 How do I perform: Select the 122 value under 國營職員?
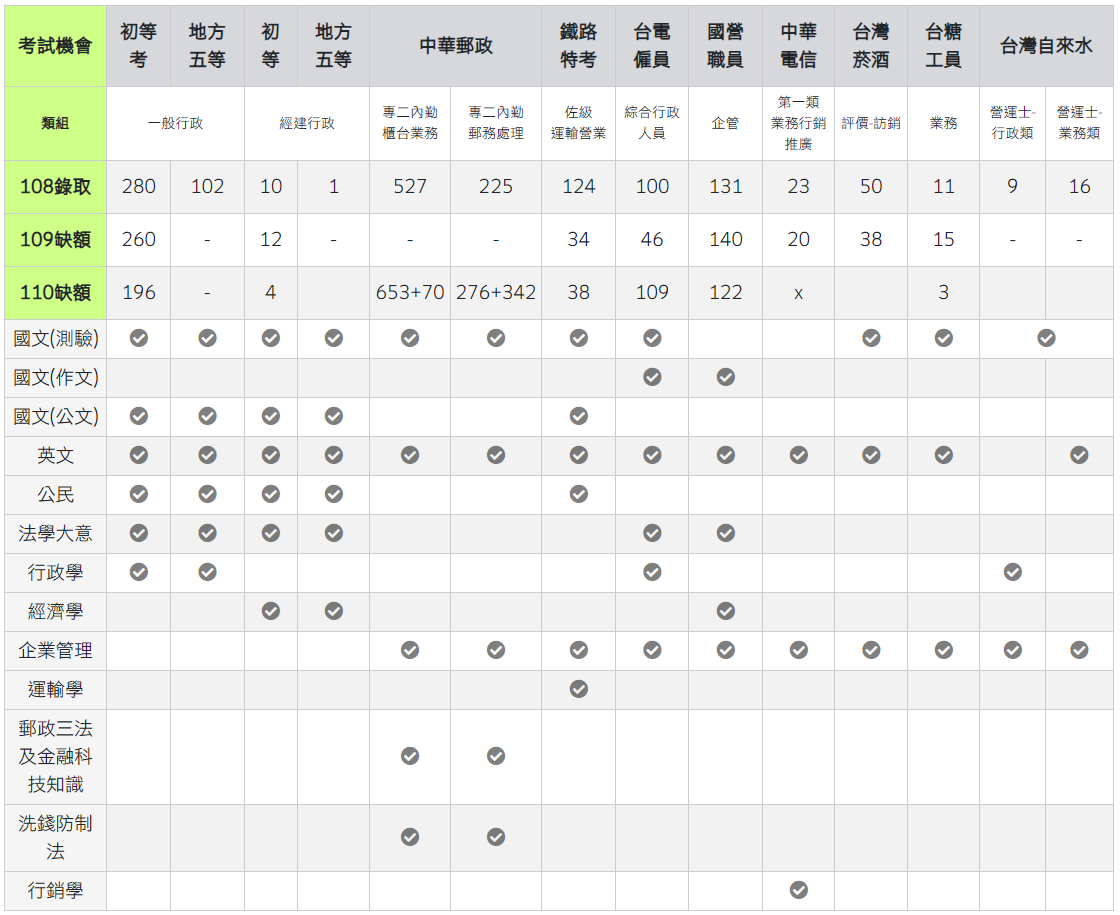(726, 292)
